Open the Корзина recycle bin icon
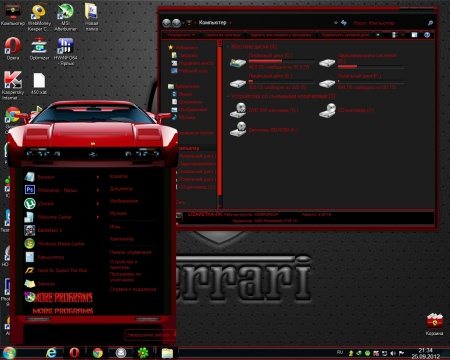450x360 pixels. 434,324
